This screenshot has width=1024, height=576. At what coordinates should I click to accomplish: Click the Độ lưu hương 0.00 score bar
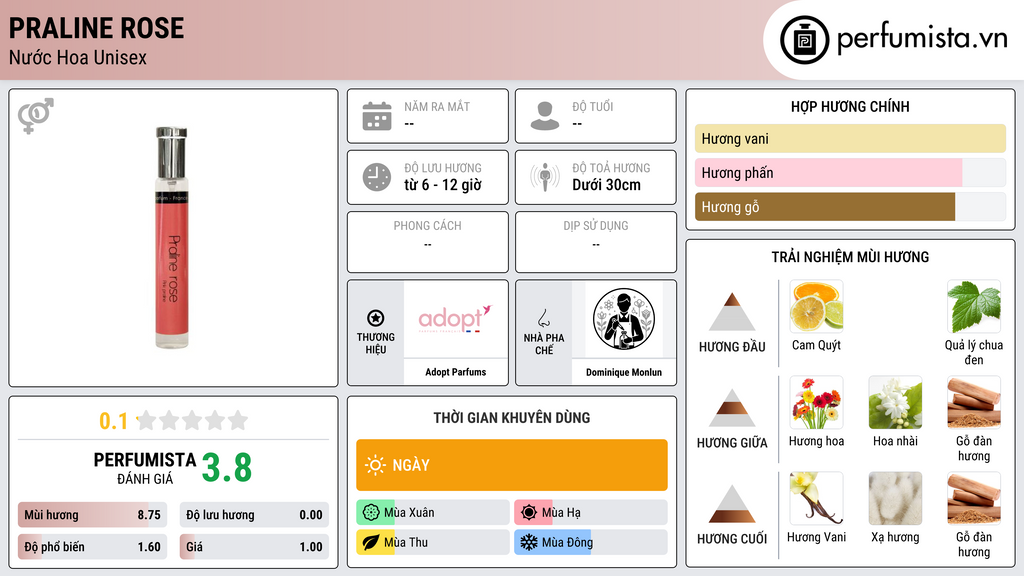[254, 515]
